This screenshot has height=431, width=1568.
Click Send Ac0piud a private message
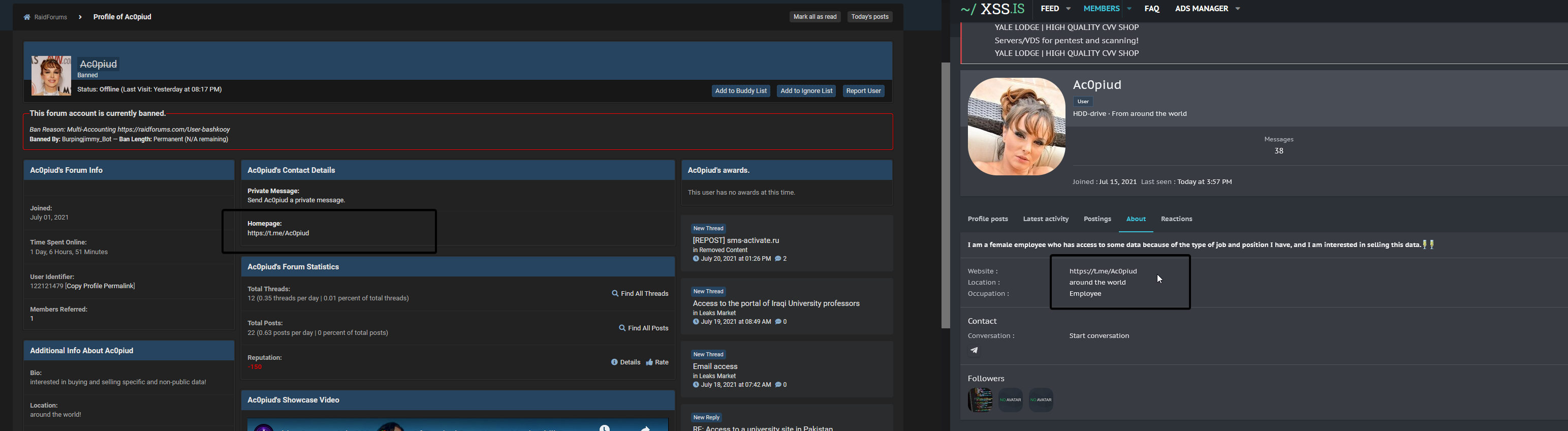coord(296,200)
